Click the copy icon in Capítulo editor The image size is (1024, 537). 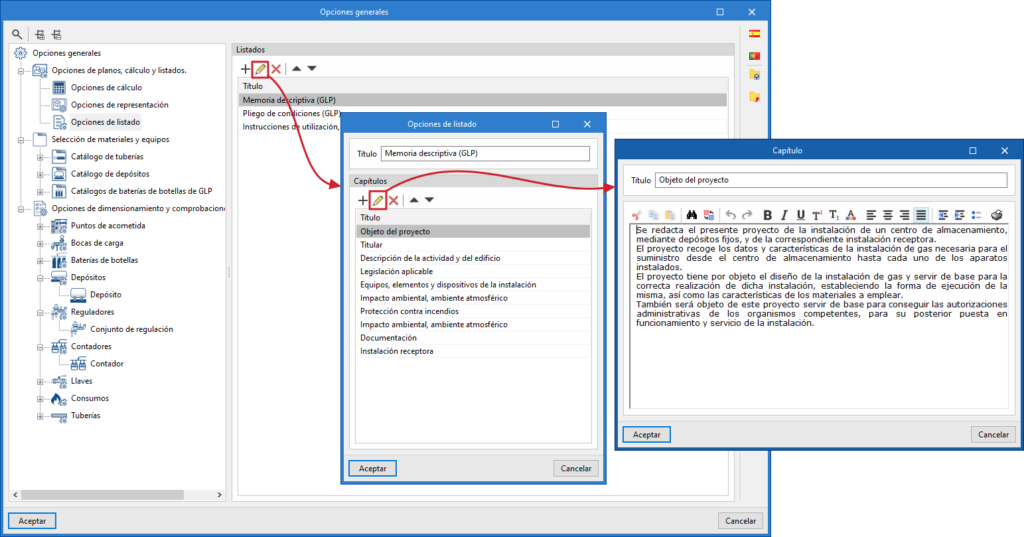(653, 215)
